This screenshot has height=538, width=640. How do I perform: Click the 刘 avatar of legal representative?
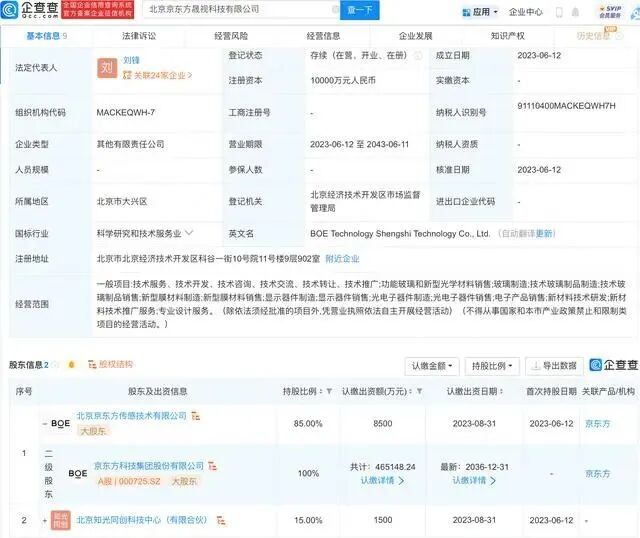tap(107, 67)
